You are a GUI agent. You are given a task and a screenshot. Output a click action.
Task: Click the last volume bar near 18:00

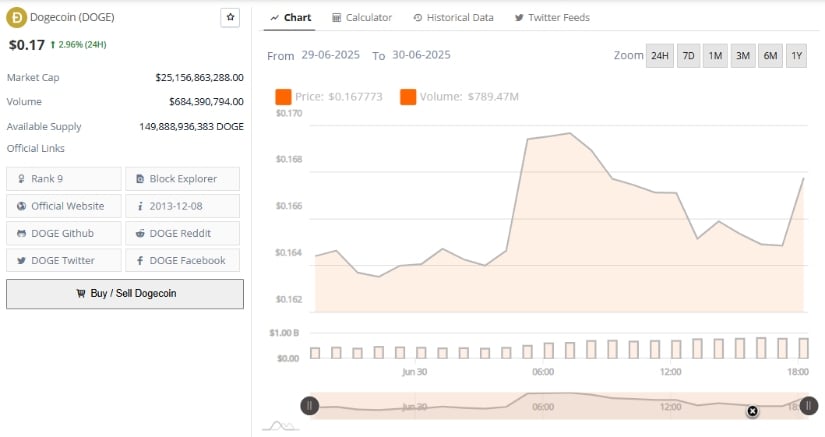(x=803, y=349)
